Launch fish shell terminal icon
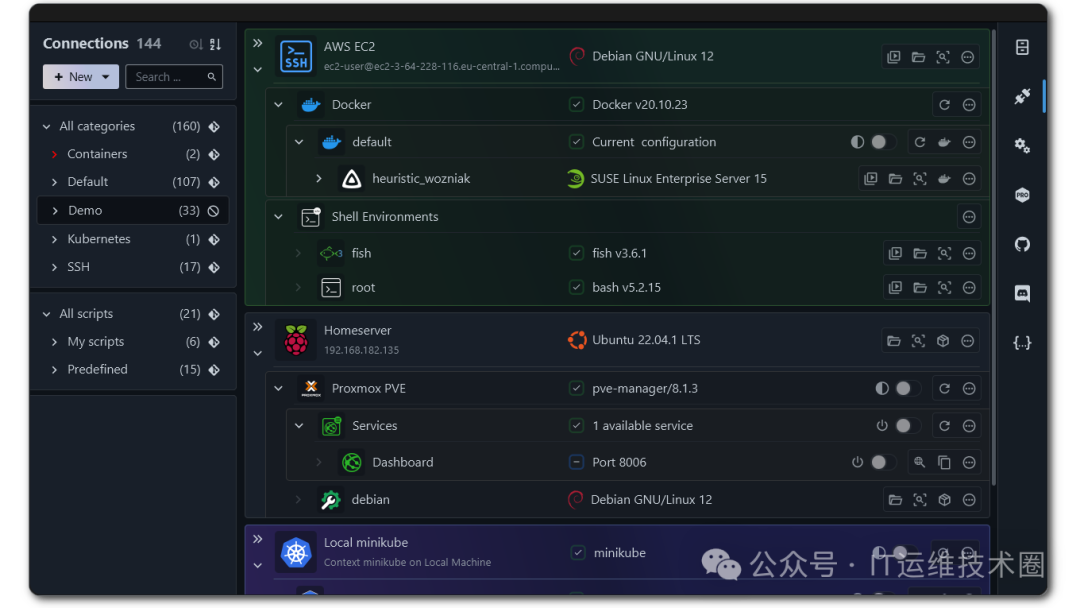The image size is (1080, 608). pos(895,253)
